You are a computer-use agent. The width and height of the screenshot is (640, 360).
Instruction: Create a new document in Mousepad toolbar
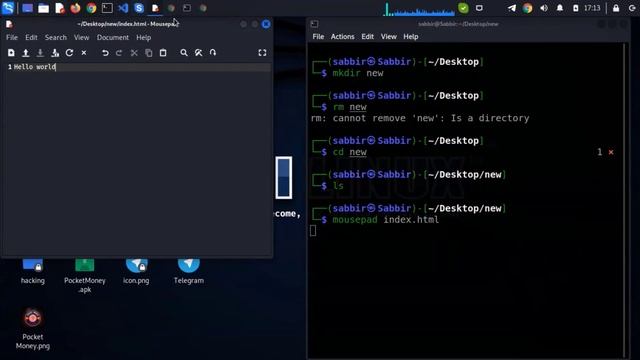[x=11, y=53]
